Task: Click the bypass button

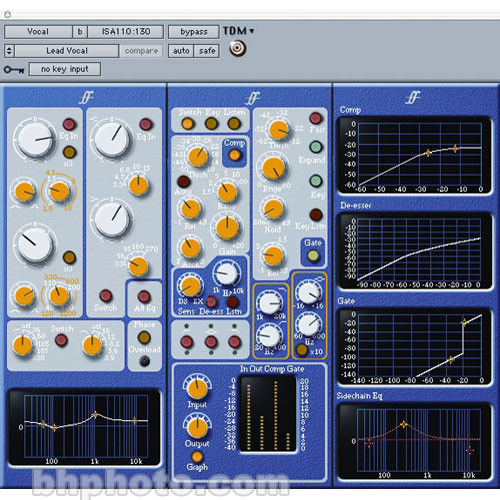Action: coord(194,32)
